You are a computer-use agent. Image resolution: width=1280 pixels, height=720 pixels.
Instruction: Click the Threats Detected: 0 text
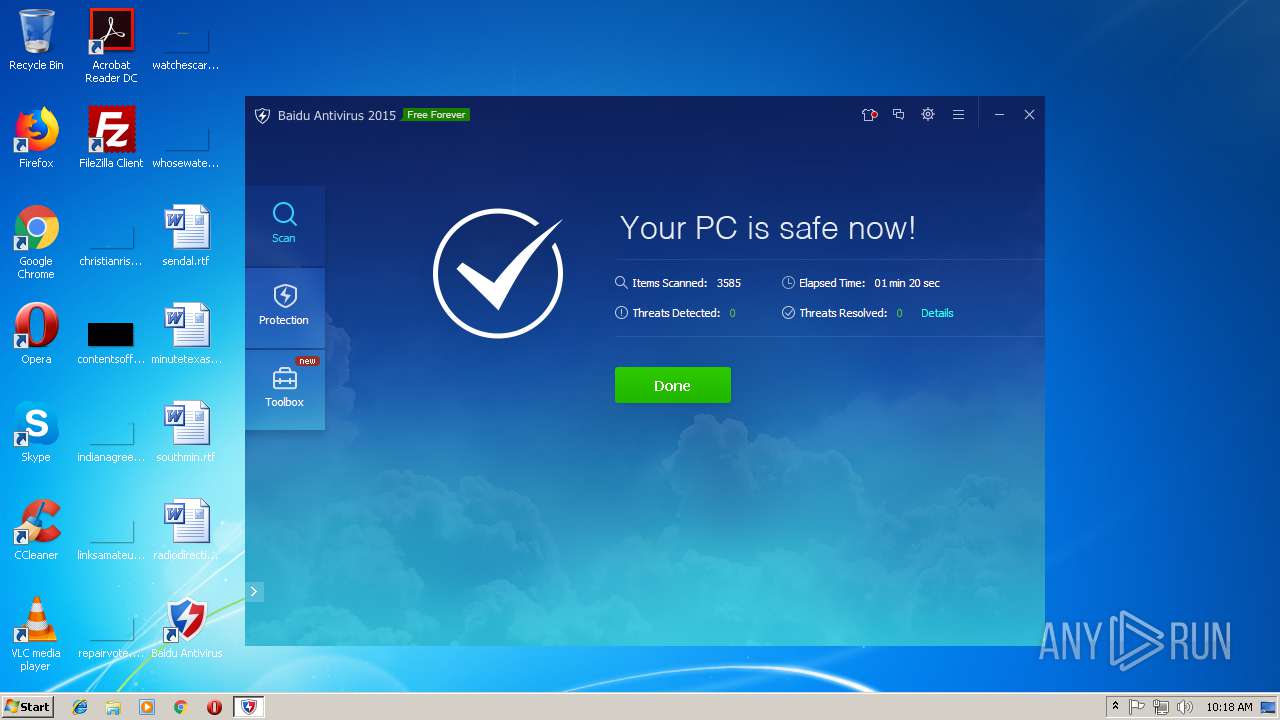point(676,313)
